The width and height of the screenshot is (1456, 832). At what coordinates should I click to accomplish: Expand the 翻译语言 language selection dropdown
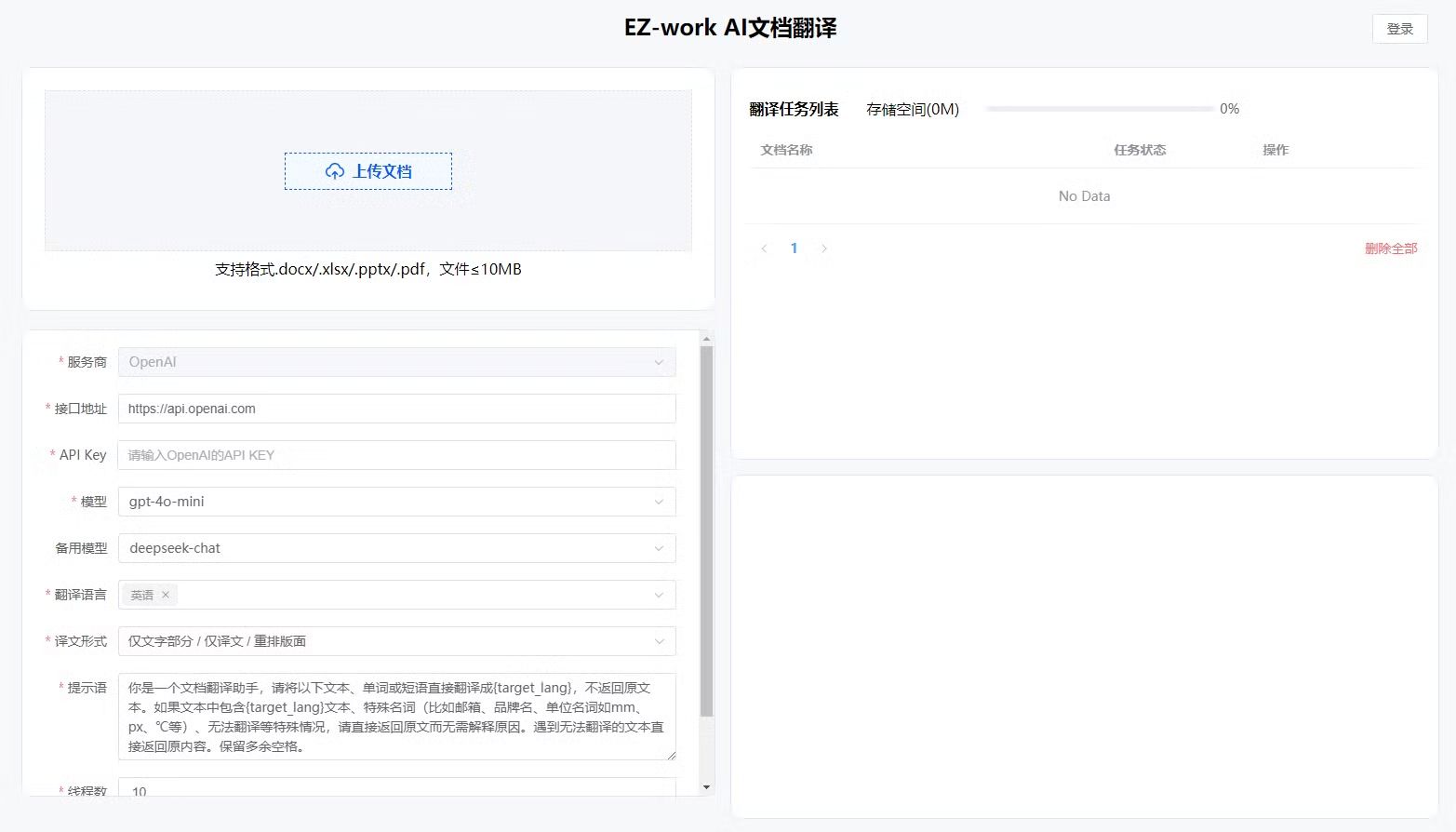click(659, 595)
